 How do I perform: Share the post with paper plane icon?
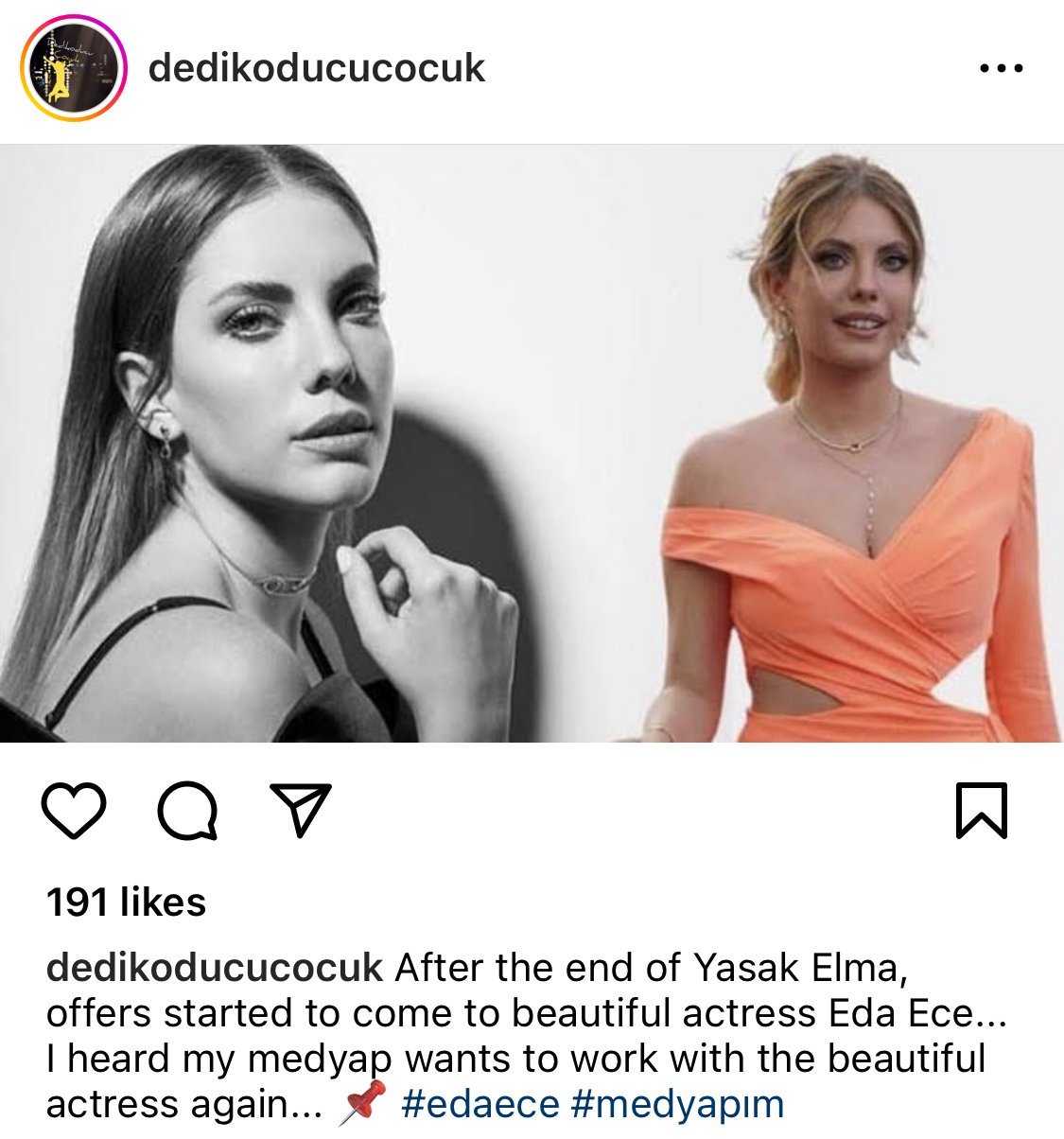[300, 810]
